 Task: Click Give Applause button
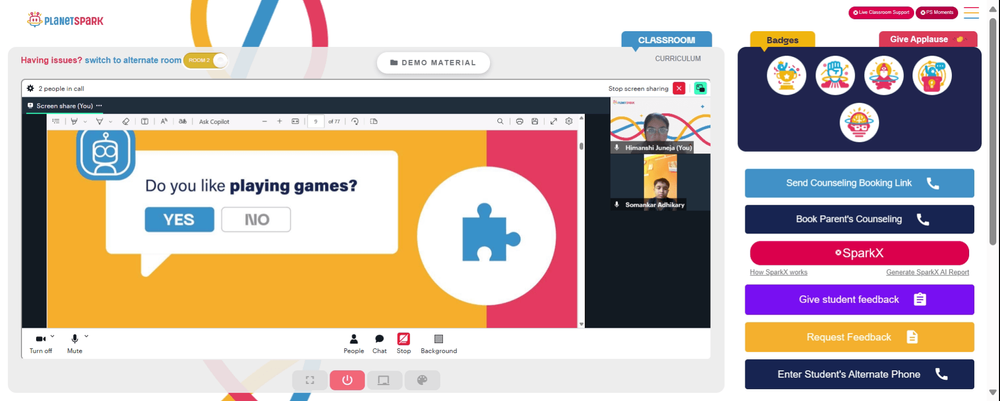point(928,39)
